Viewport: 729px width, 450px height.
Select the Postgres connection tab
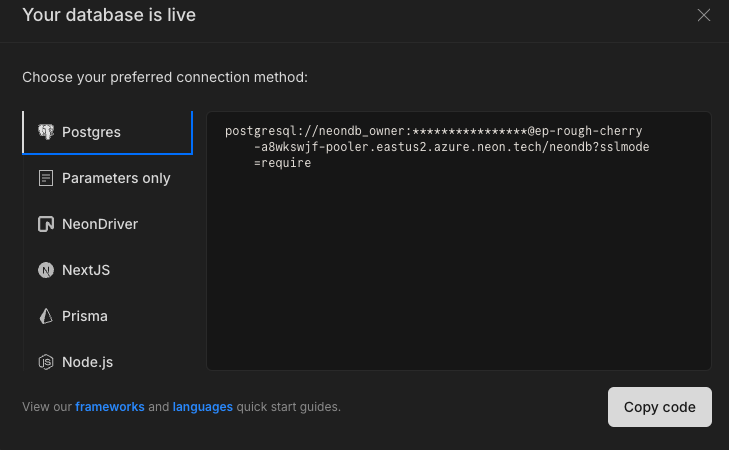[107, 132]
